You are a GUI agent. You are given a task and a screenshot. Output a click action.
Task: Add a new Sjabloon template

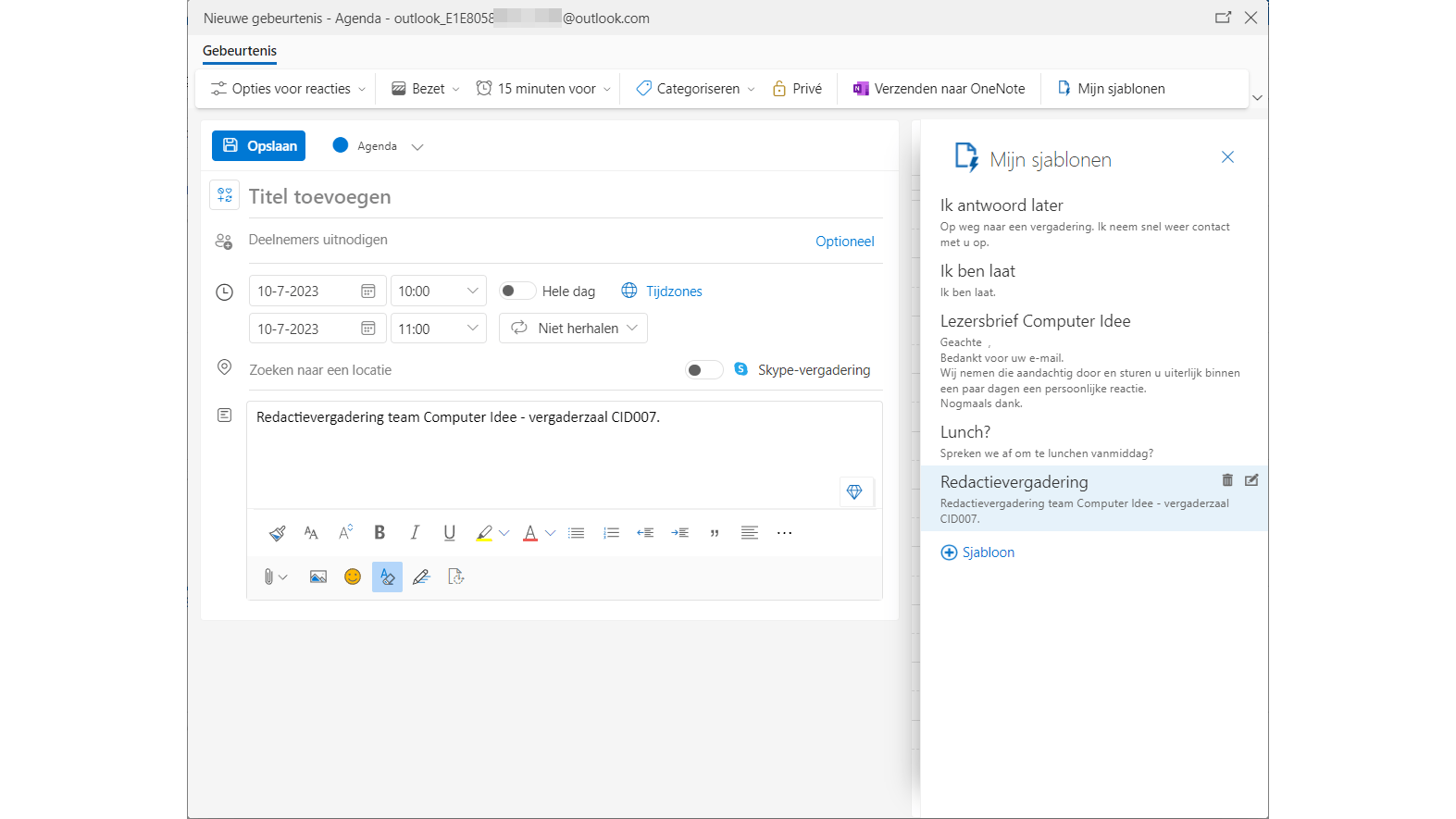(x=977, y=552)
